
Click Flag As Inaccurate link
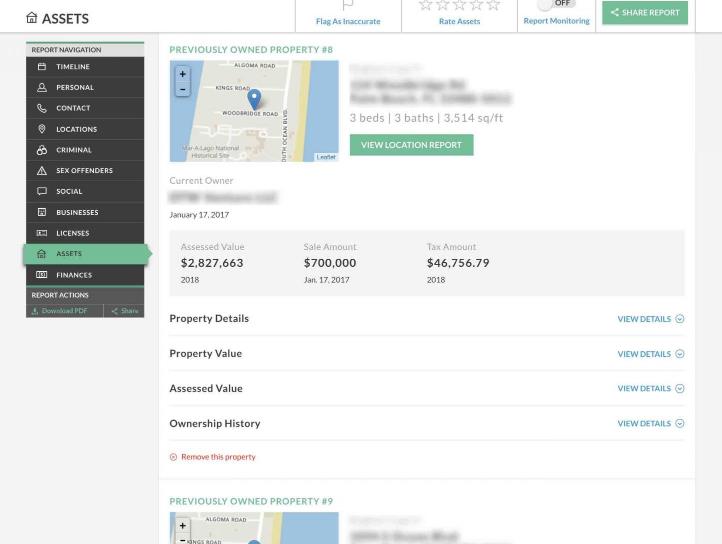point(348,21)
